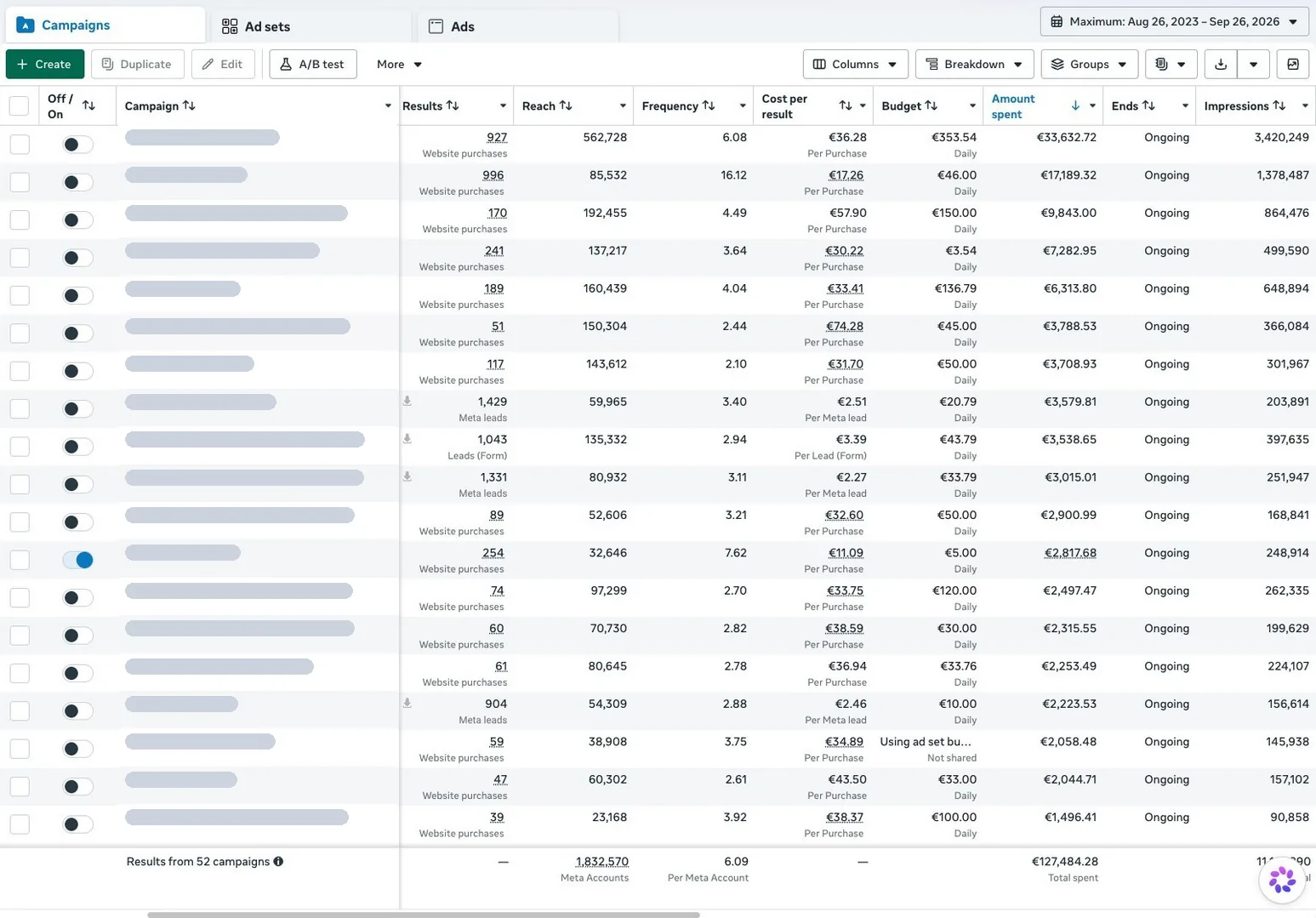1316x918 pixels.
Task: Click the 3,420,249 impressions cell
Action: [x=1281, y=137]
